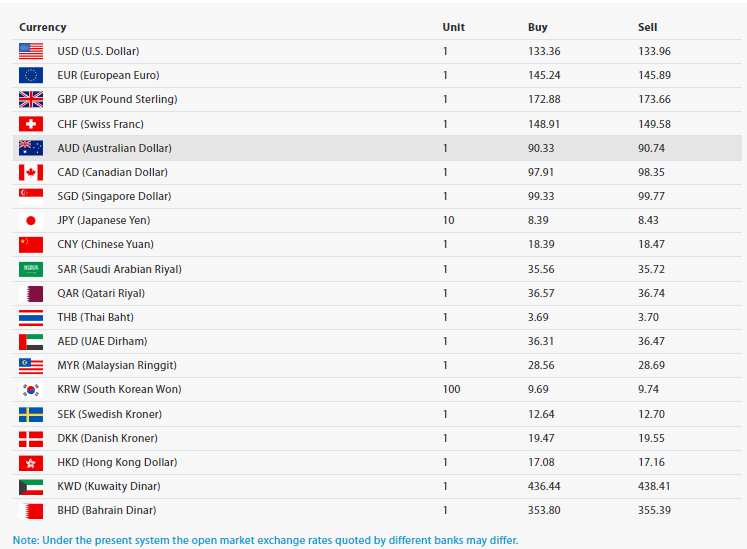
Task: Click the South Korean flag icon
Action: click(x=31, y=390)
